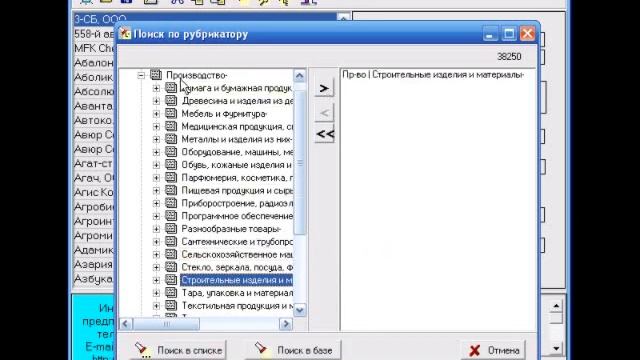640x360 pixels.
Task: Click the tree horizontal scrollbar thumb
Action: click(x=166, y=324)
